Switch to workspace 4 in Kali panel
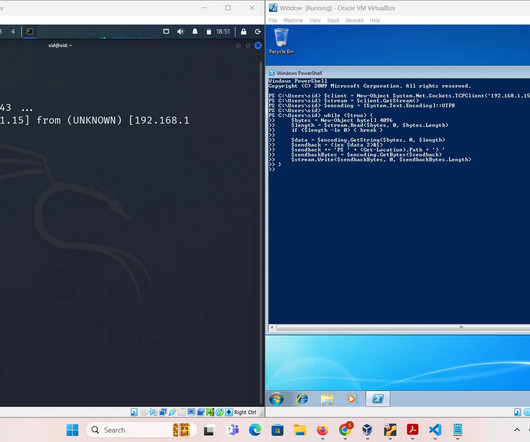This screenshot has width=530, height=442. pyautogui.click(x=13, y=31)
